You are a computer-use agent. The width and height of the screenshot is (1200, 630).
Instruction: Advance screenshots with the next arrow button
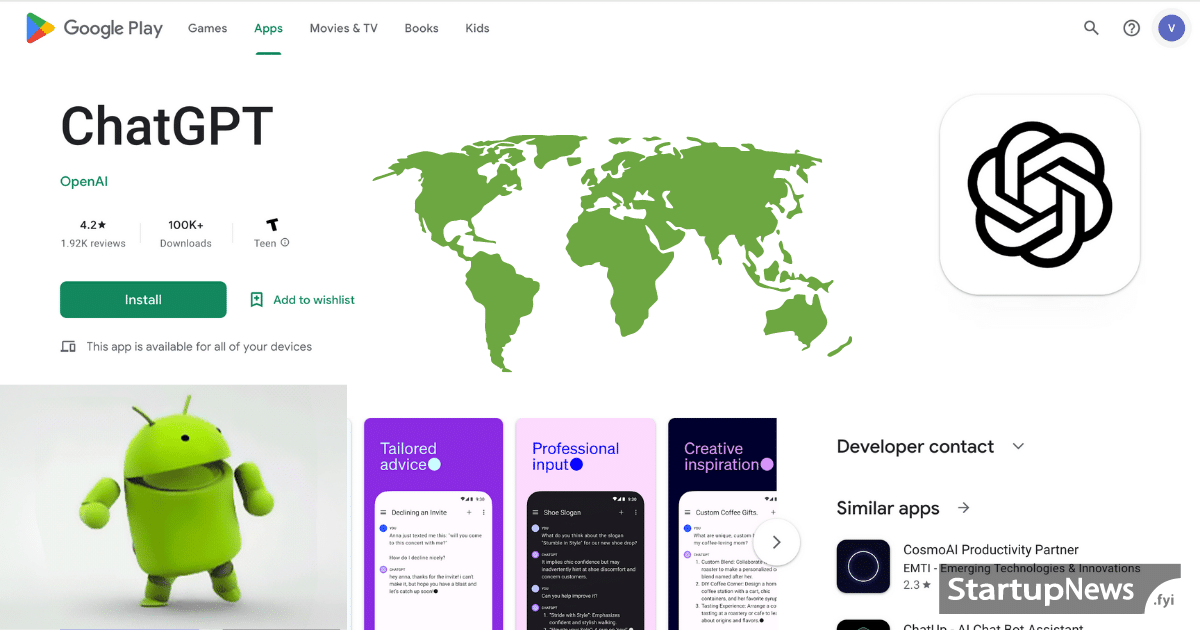tap(776, 543)
